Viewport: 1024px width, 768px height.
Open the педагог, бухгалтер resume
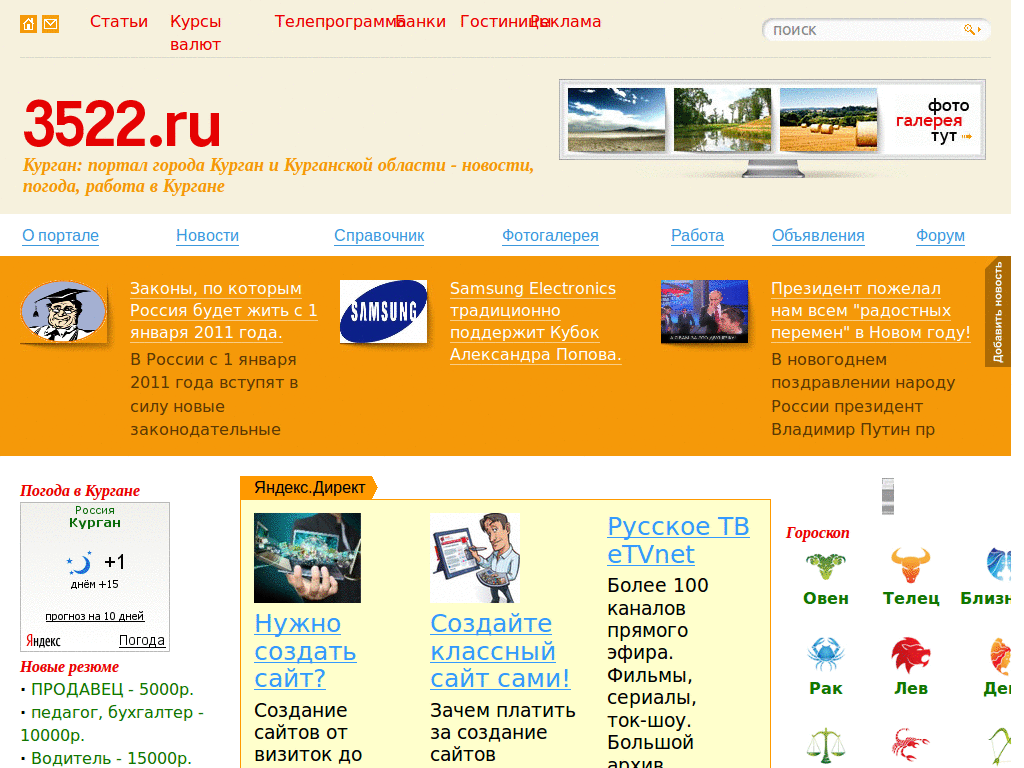[x=112, y=724]
